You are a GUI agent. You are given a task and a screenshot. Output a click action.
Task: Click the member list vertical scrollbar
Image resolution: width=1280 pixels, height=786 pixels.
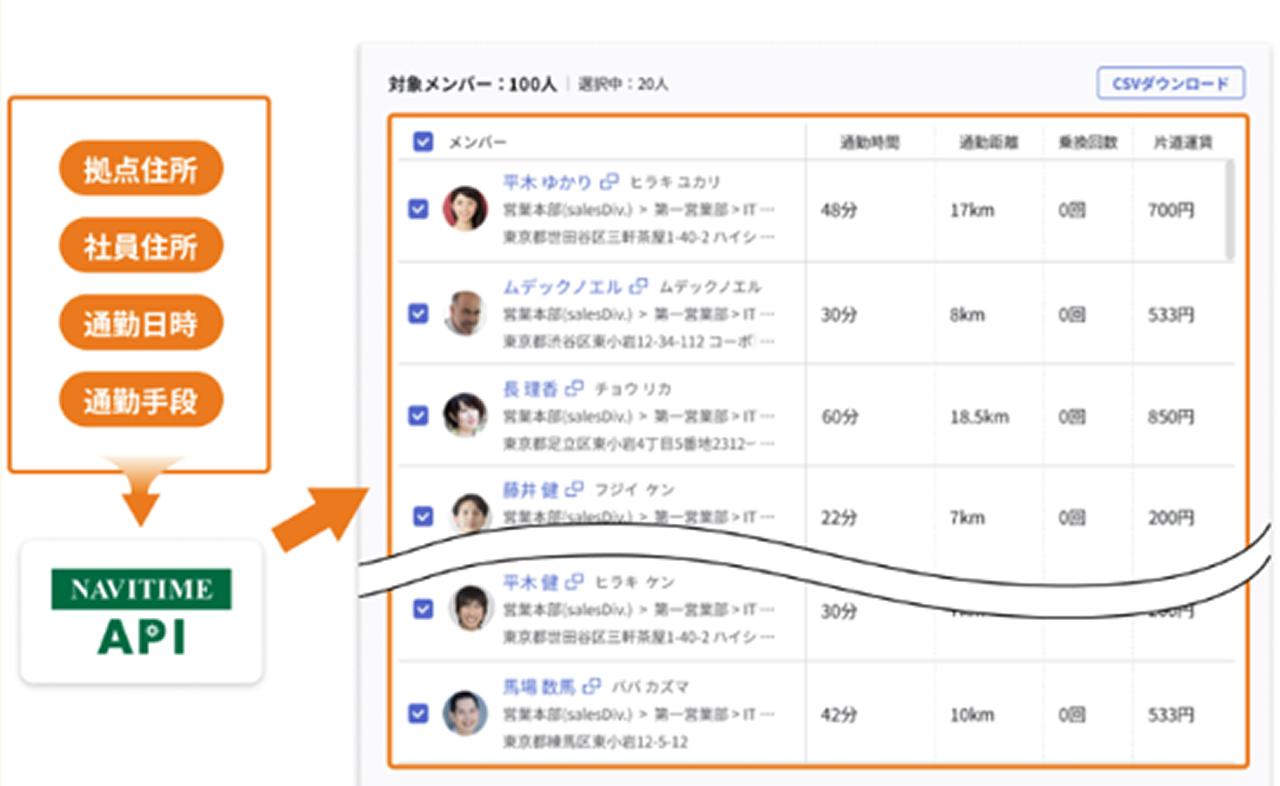pyautogui.click(x=1229, y=210)
